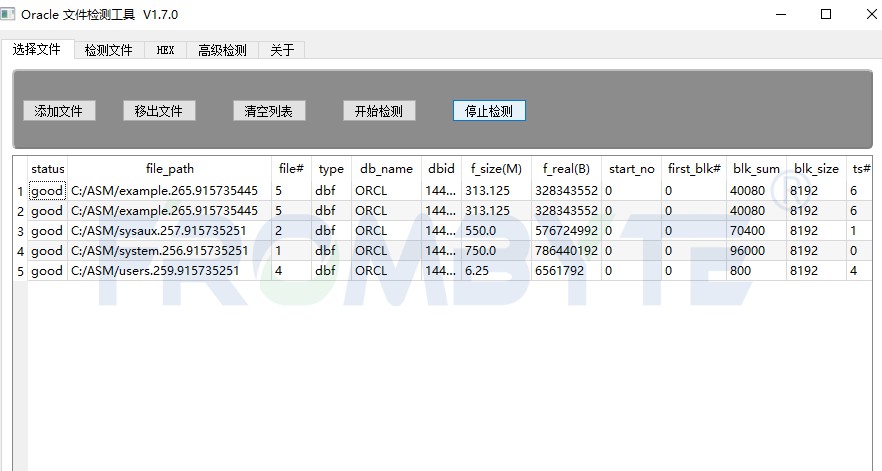Click the start_no column header

tap(632, 169)
